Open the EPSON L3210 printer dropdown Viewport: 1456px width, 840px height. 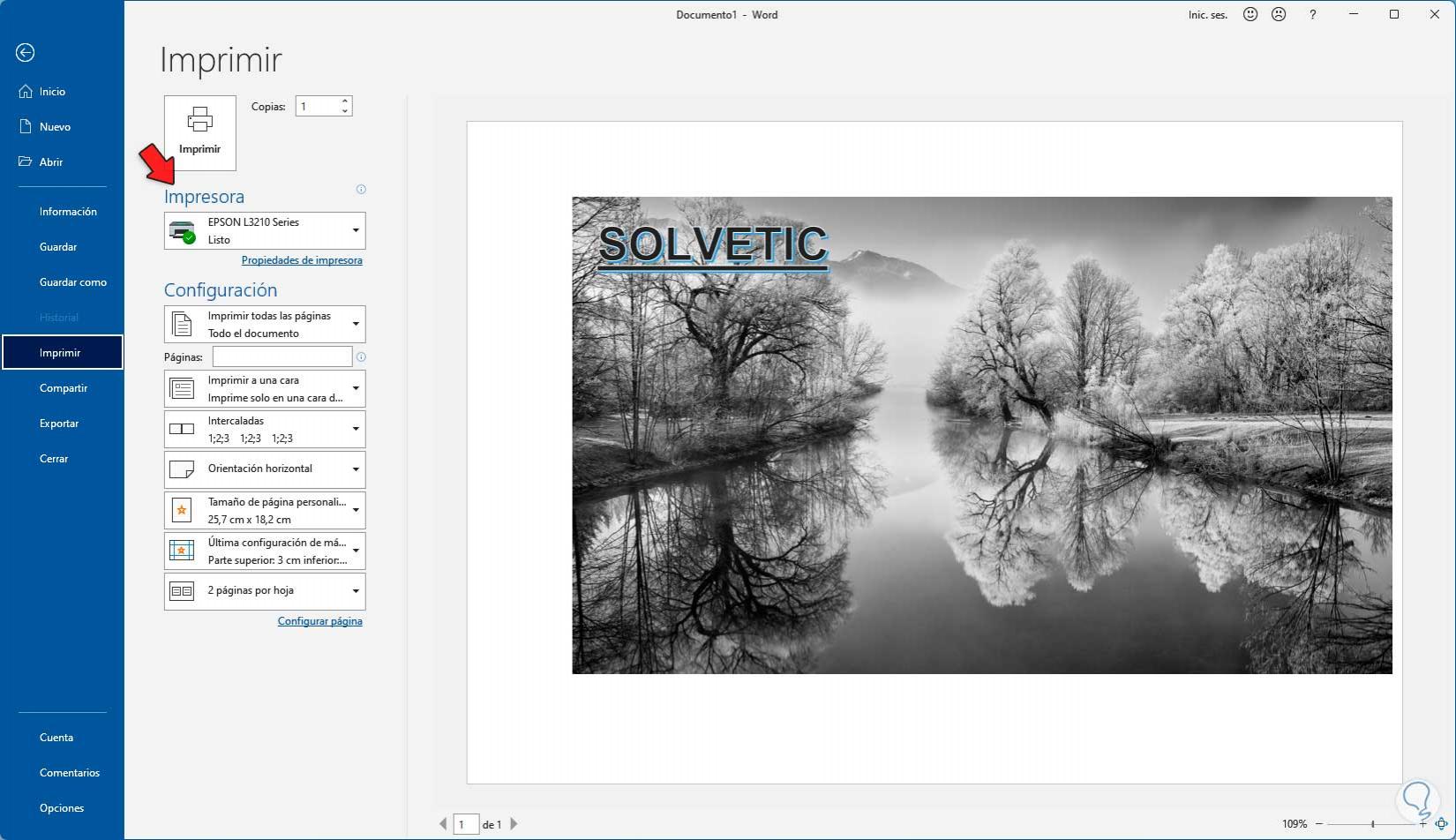(x=265, y=231)
